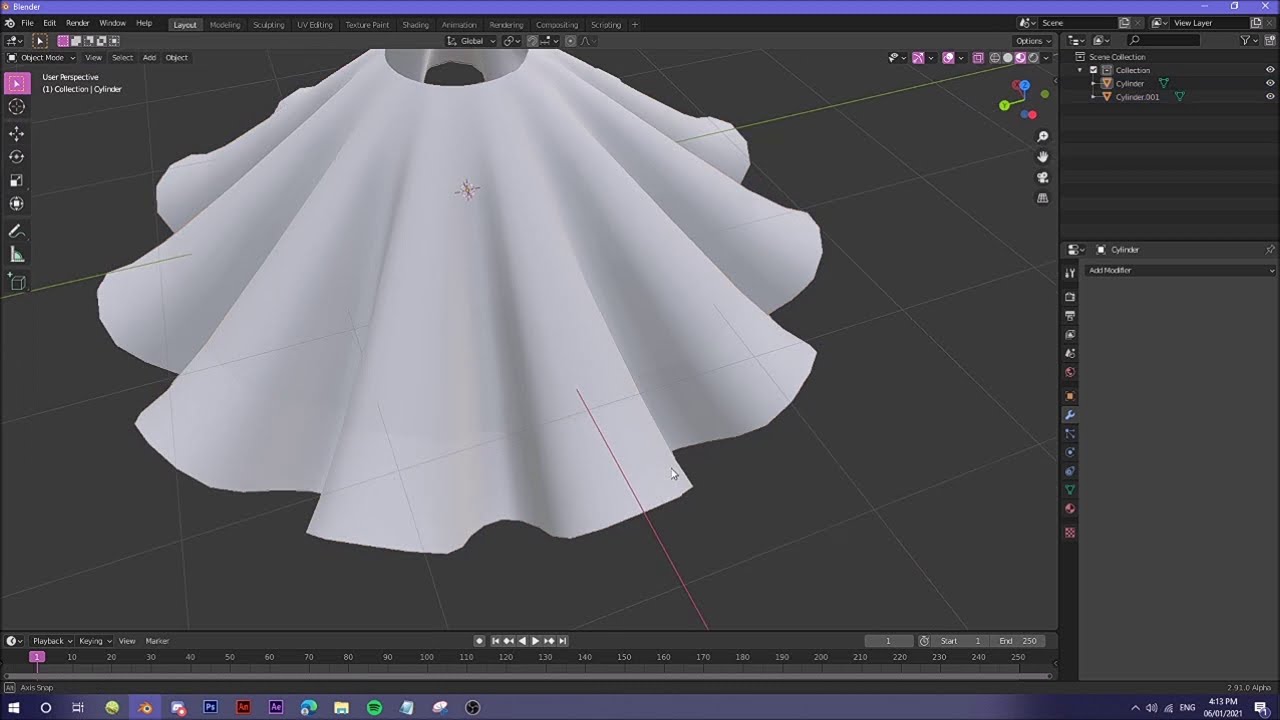Switch to rendered viewport shading
The width and height of the screenshot is (1280, 720).
(1033, 58)
